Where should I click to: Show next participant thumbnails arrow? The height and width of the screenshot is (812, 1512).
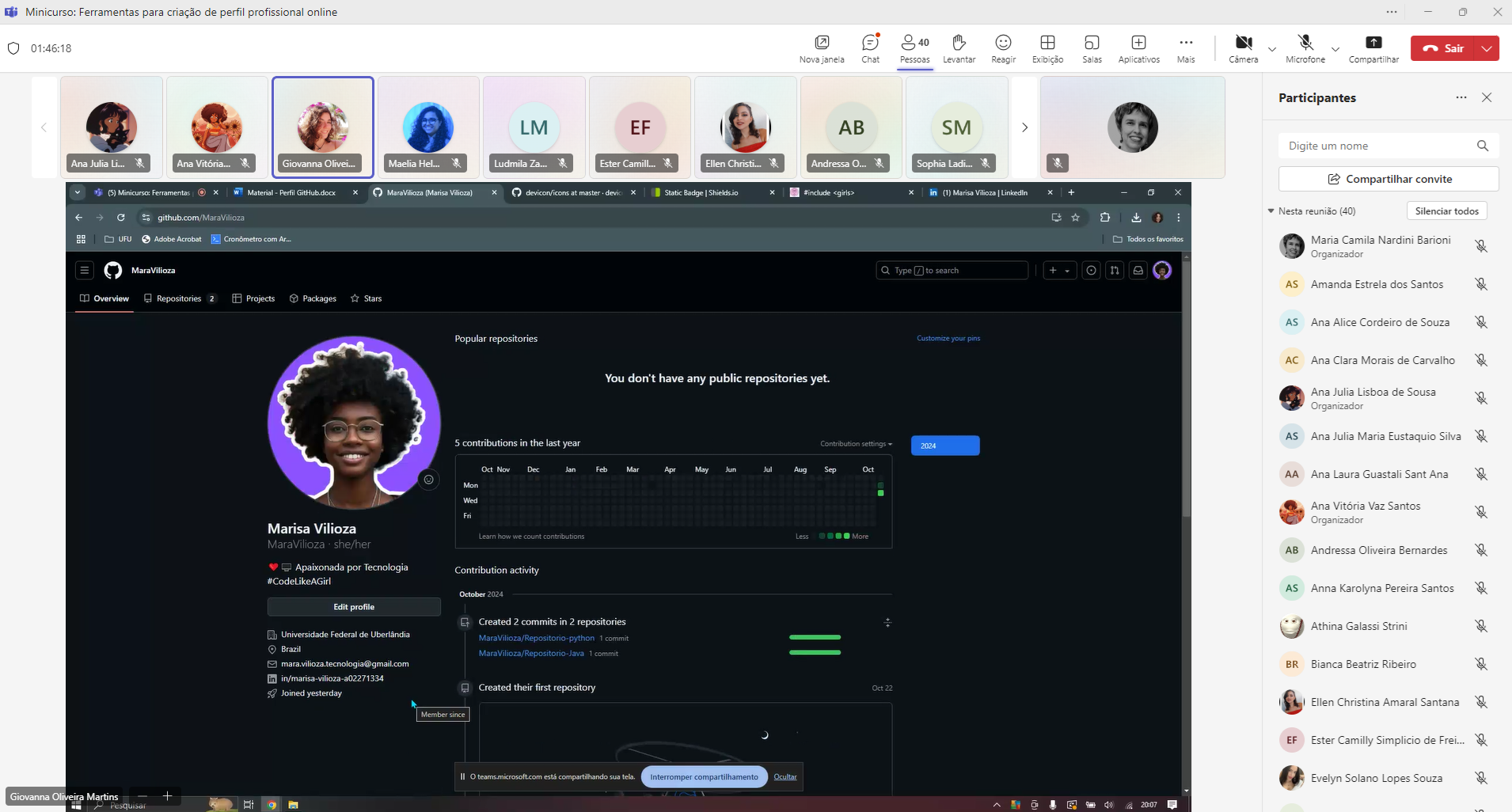click(1024, 127)
